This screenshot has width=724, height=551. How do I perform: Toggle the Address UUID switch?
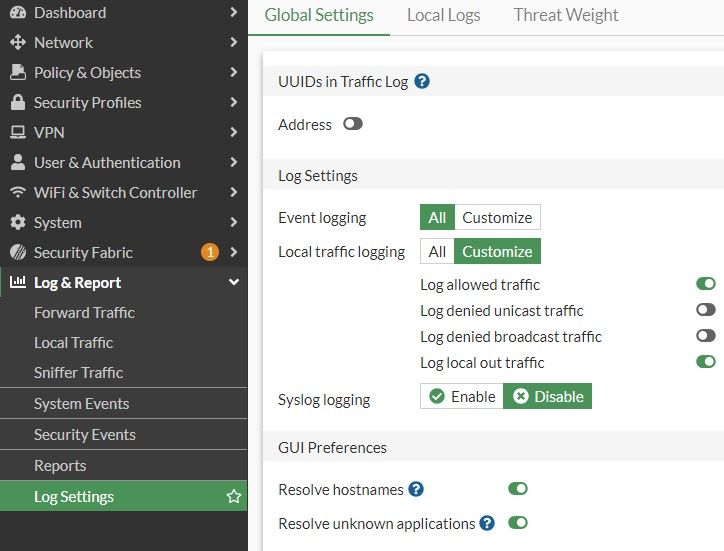[x=352, y=124]
